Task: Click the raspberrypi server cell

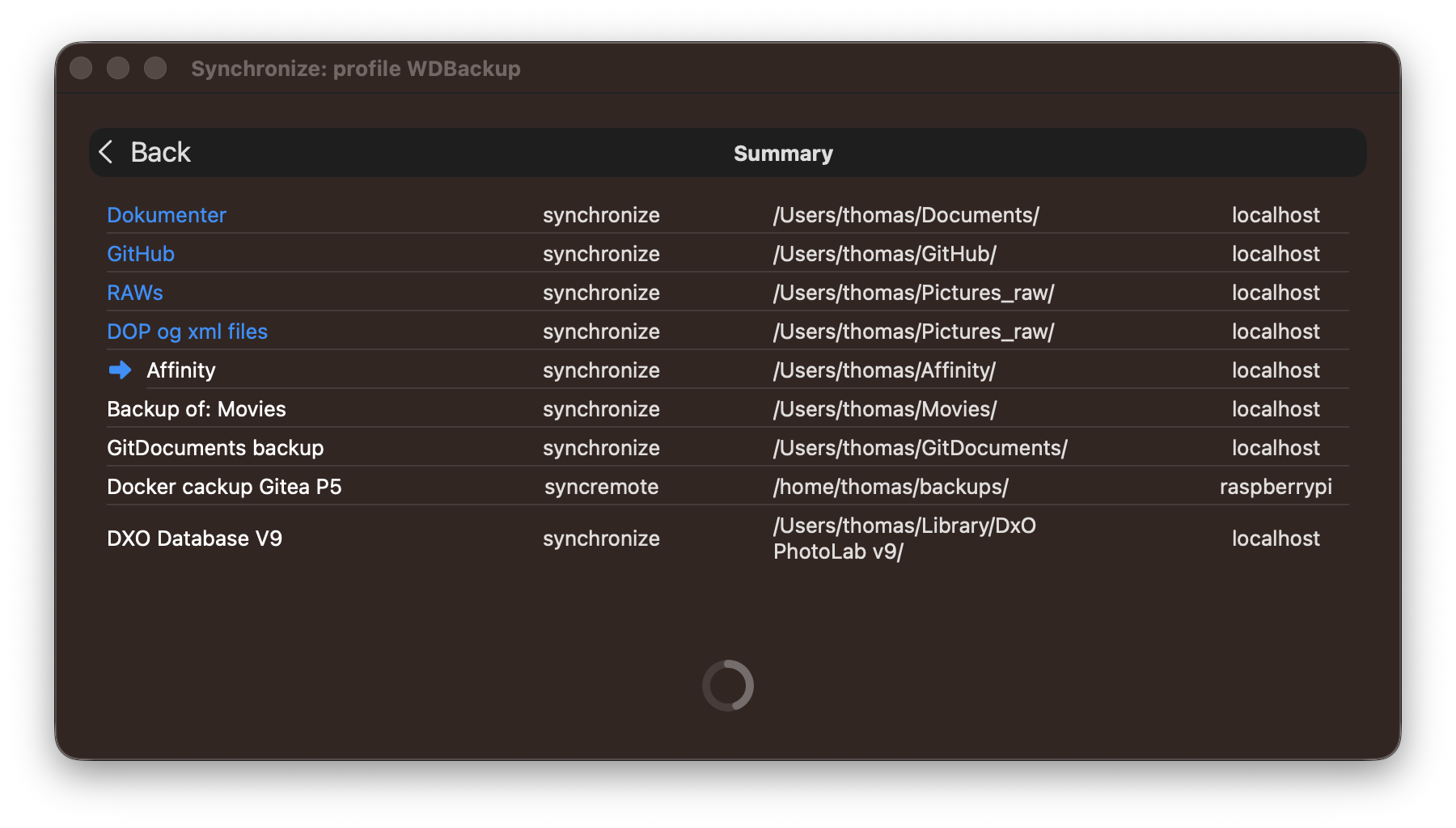Action: coord(1276,487)
